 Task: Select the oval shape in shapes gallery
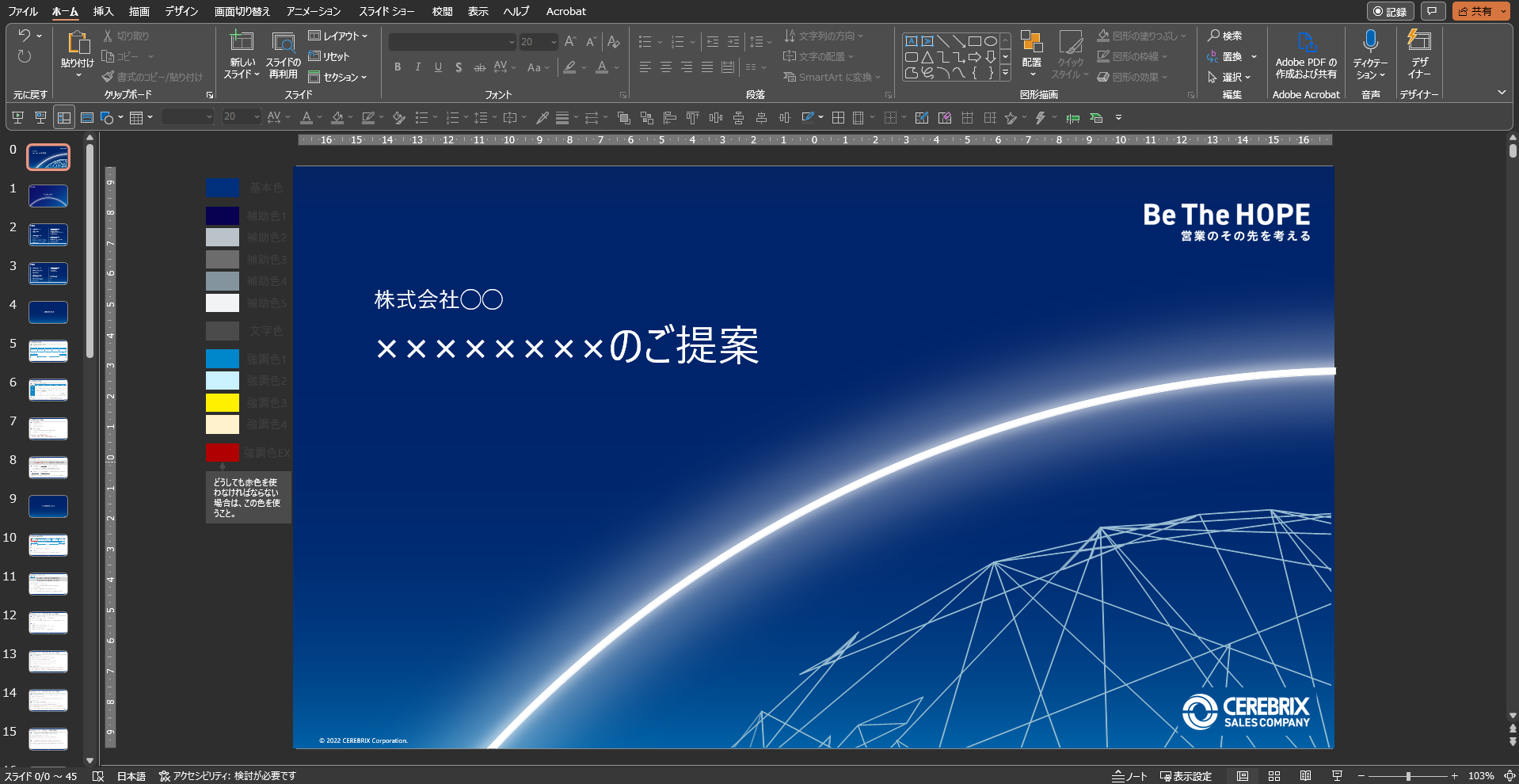(x=991, y=41)
